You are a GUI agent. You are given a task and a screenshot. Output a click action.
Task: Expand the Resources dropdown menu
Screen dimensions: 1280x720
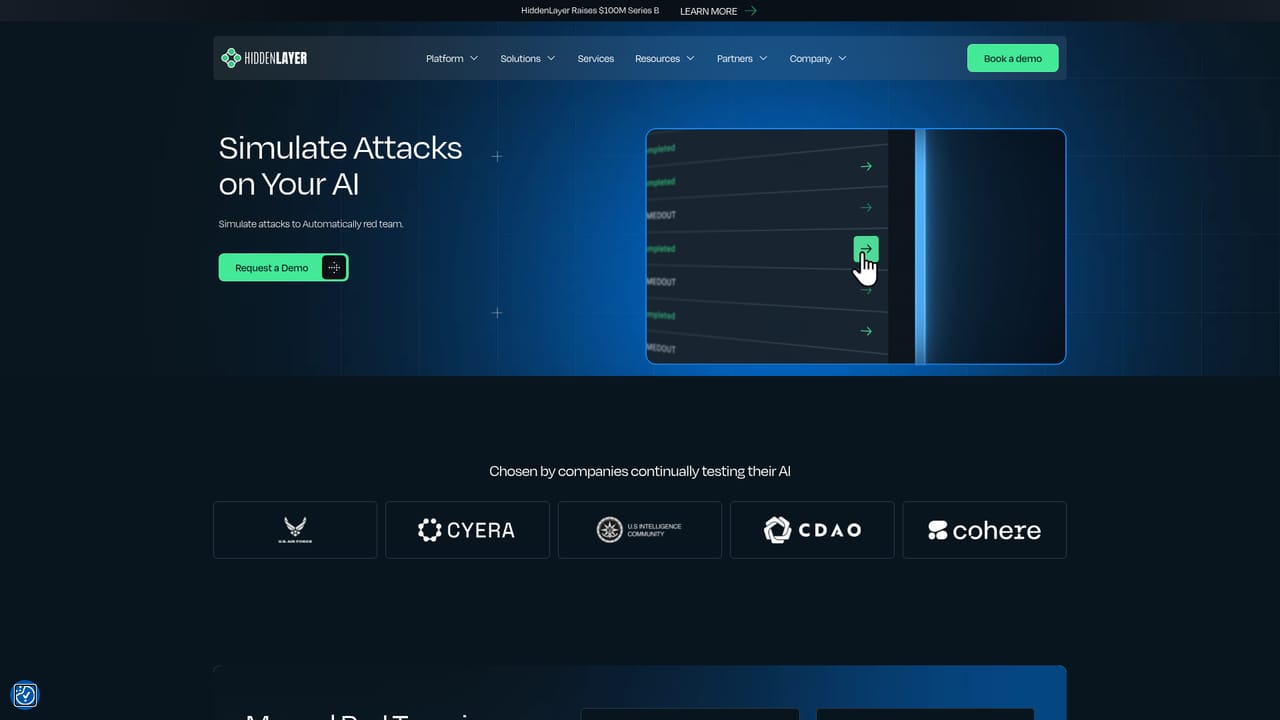[x=665, y=59]
